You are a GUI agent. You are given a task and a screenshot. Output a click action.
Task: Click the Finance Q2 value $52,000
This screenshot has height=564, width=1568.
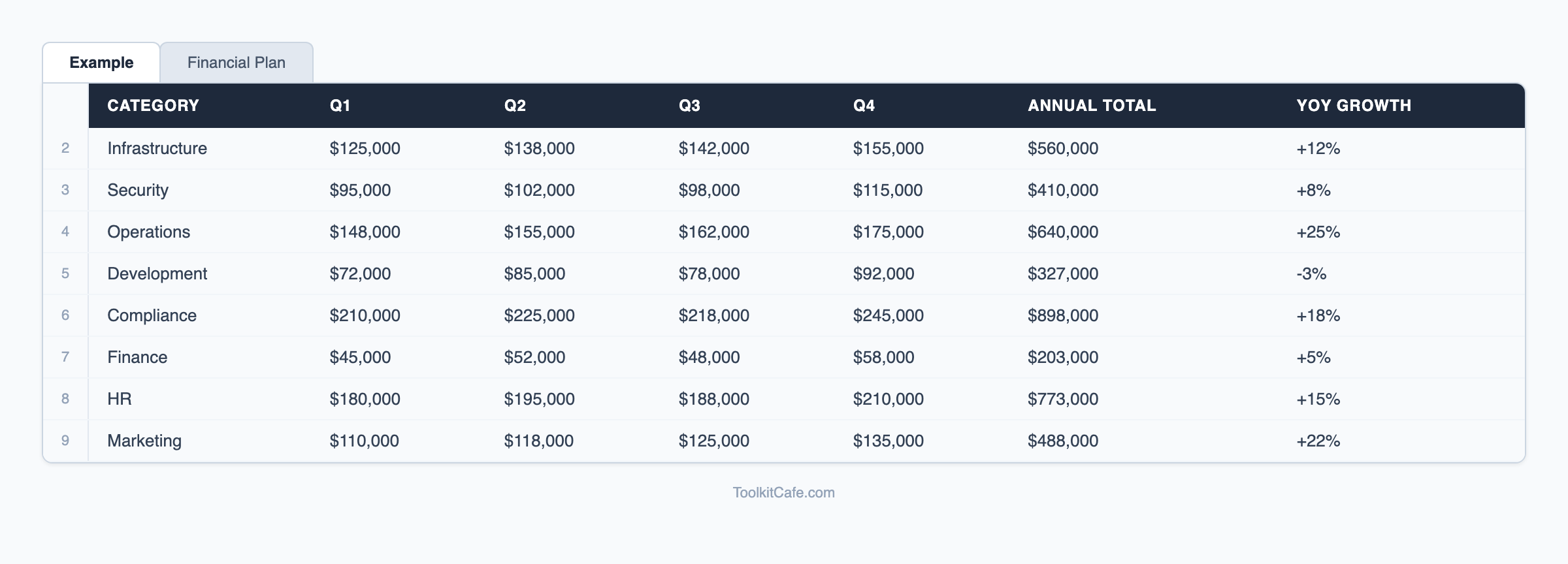(534, 357)
